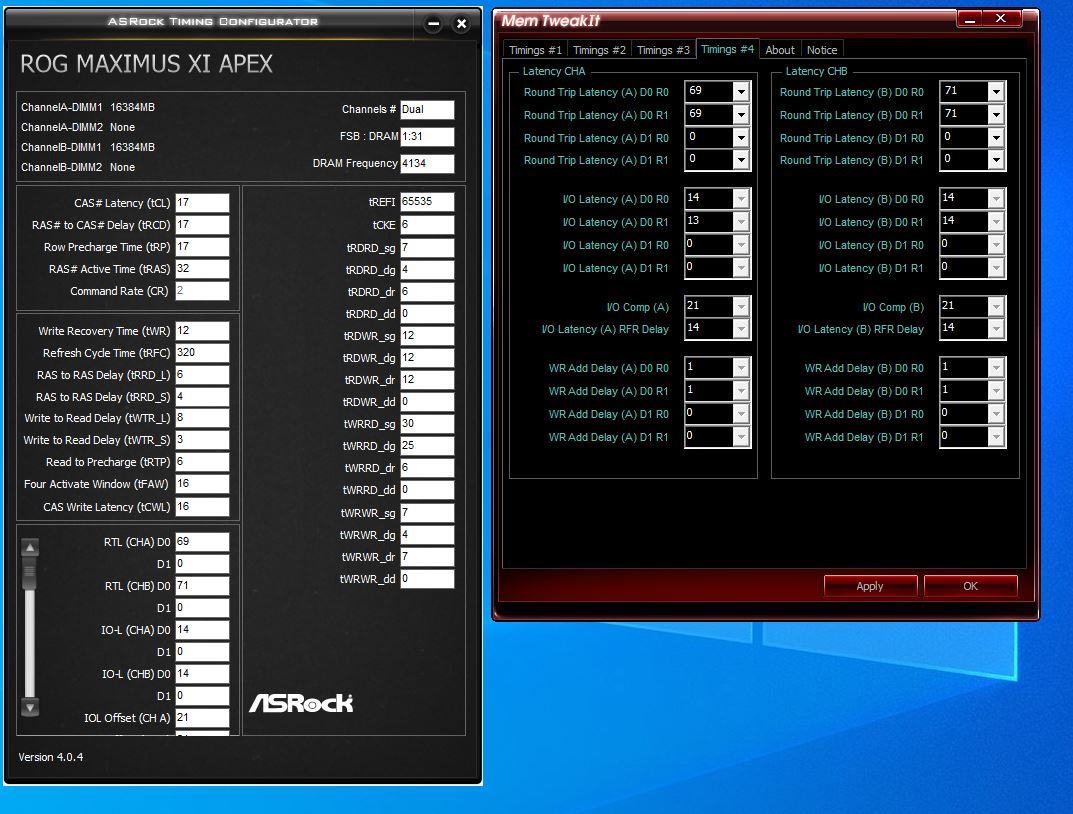Click the RAS# to CAS# Delay (tRCD) field

tap(202, 224)
